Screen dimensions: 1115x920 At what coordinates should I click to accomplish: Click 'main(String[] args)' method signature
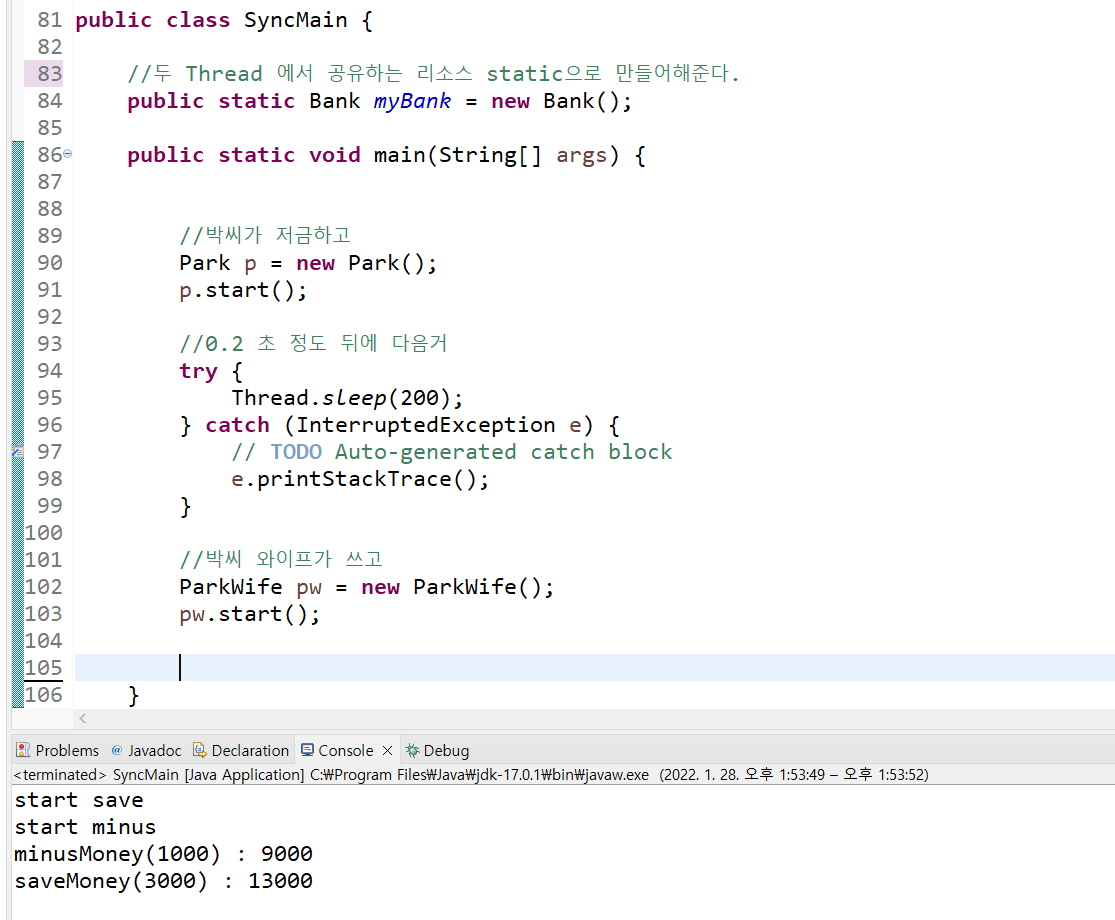(496, 155)
